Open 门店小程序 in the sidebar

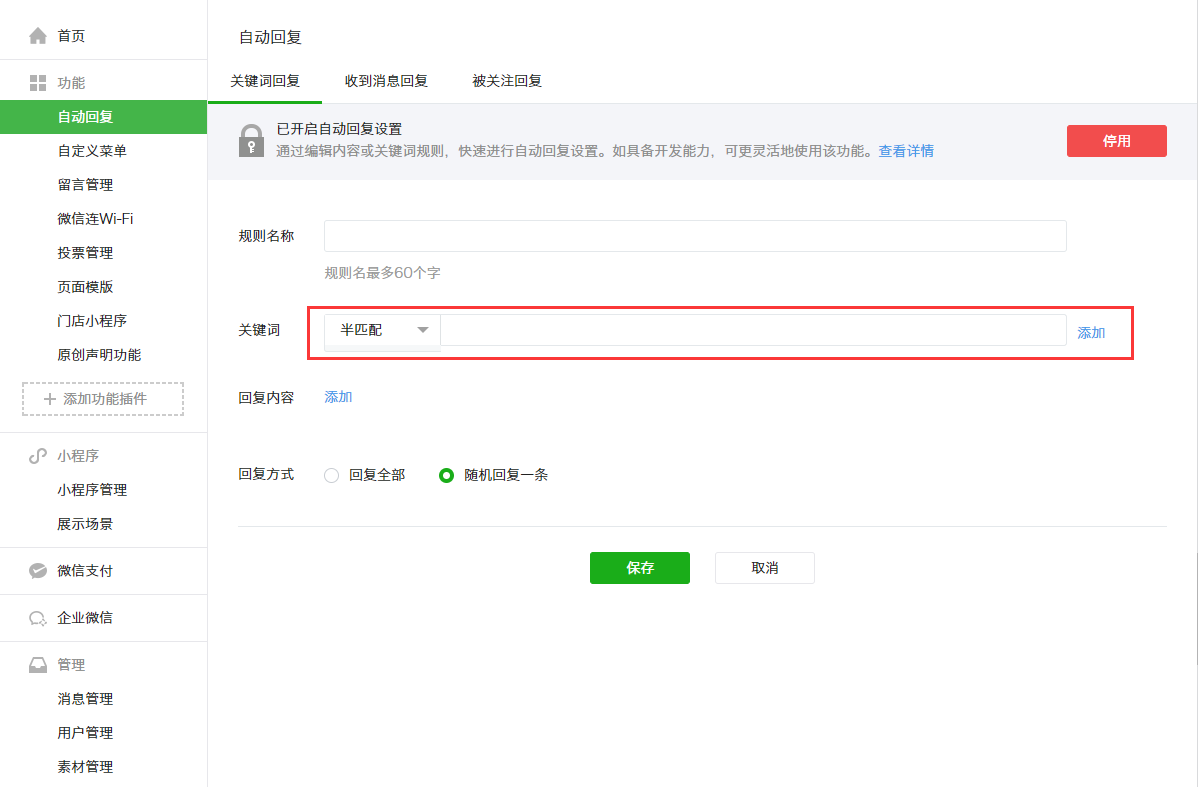(x=92, y=321)
